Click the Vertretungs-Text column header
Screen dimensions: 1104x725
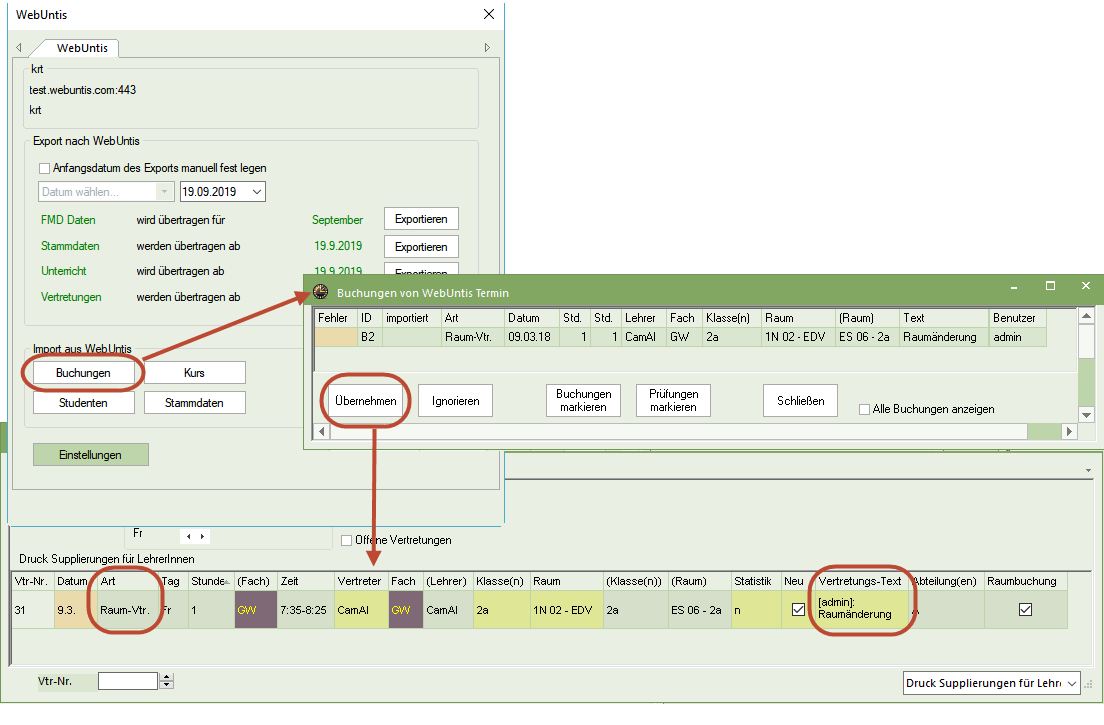tap(860, 581)
